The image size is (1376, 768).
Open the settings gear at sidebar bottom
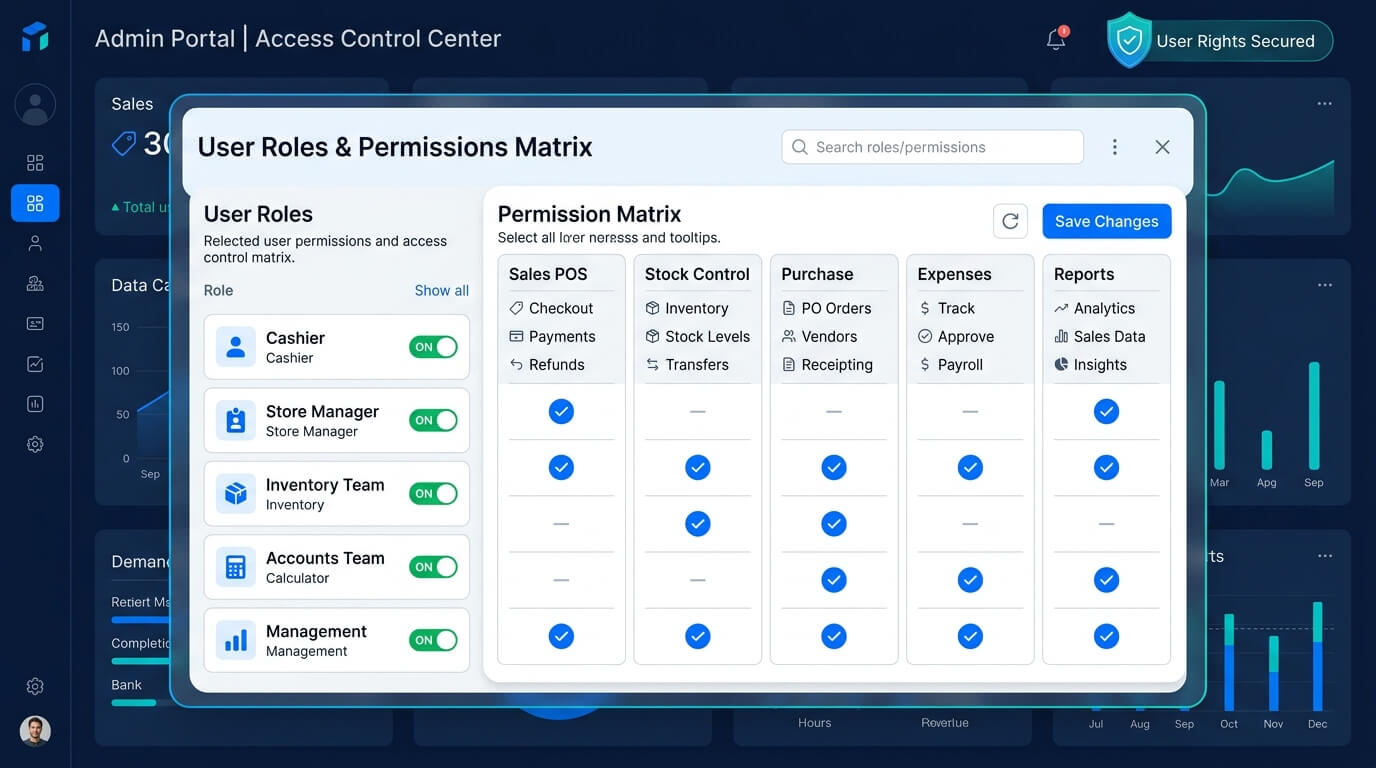35,686
